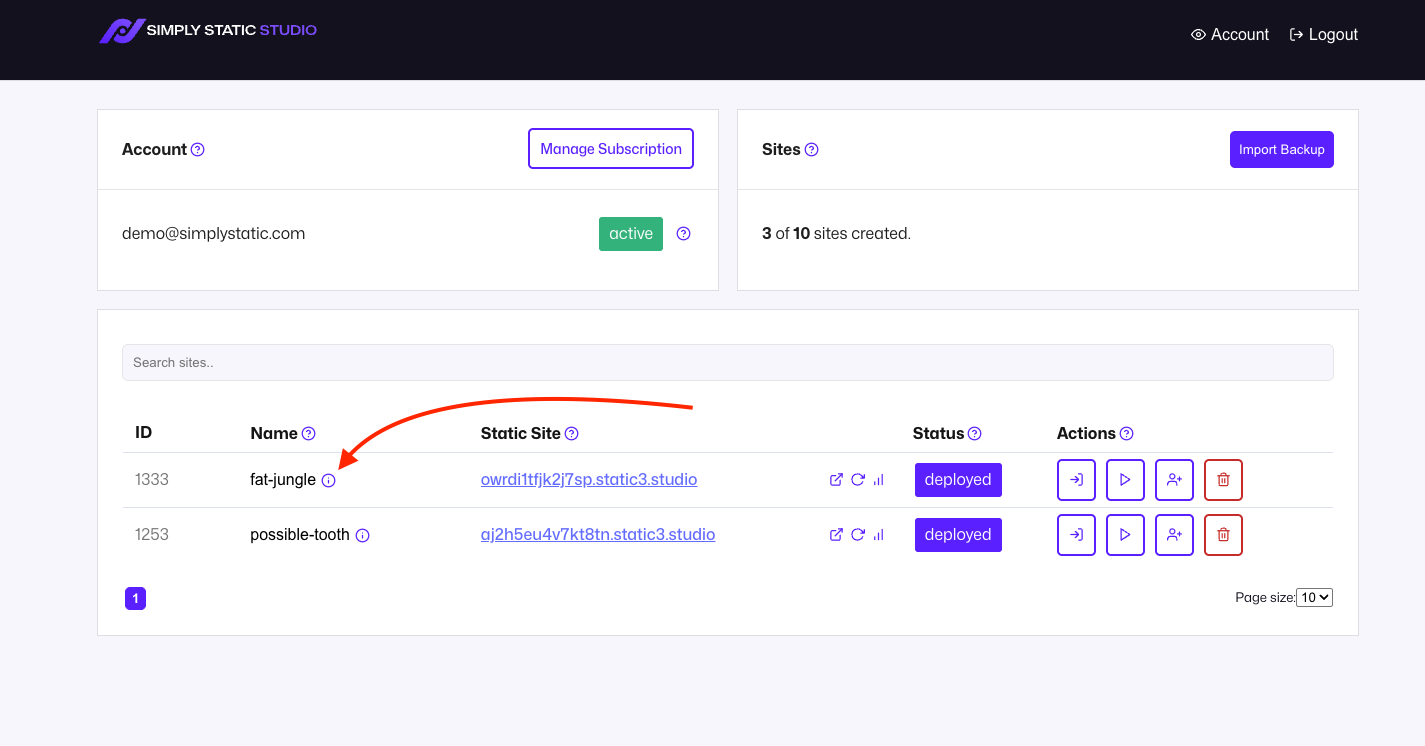Click the fat-jungle site name

coord(283,480)
